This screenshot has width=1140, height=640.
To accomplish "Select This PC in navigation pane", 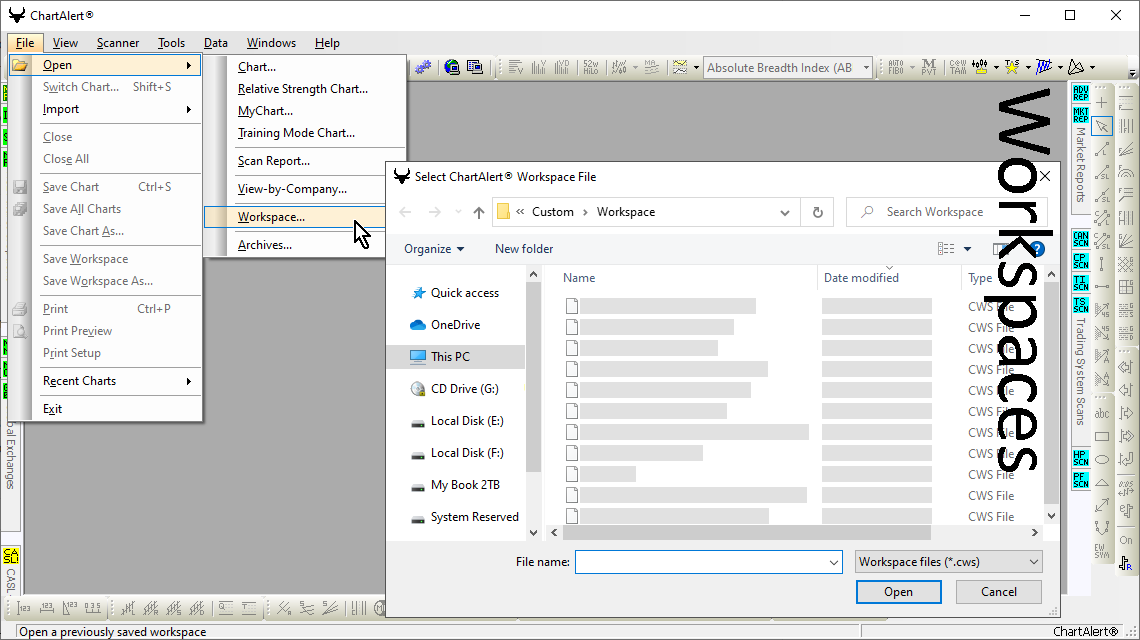I will point(456,356).
